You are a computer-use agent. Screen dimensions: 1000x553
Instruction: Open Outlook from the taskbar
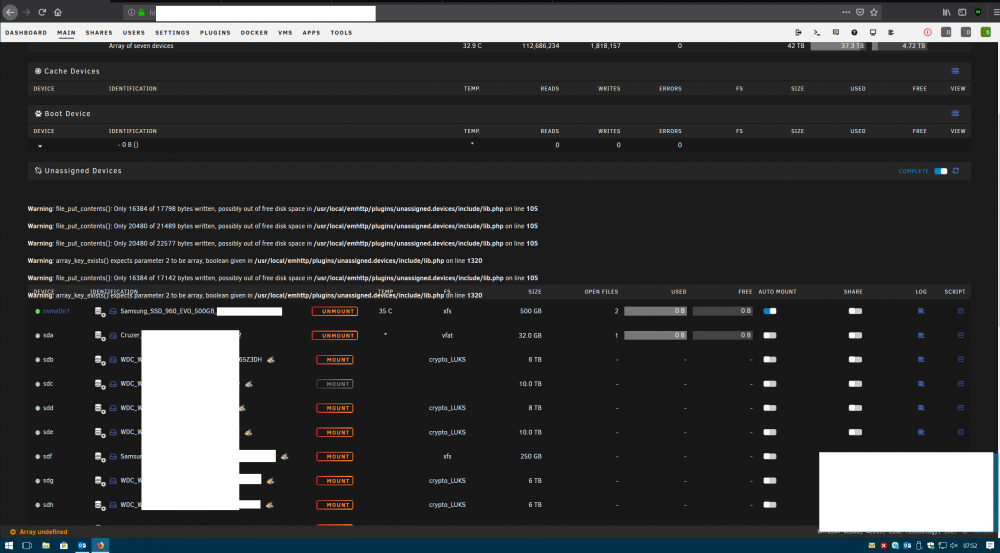pyautogui.click(x=82, y=546)
